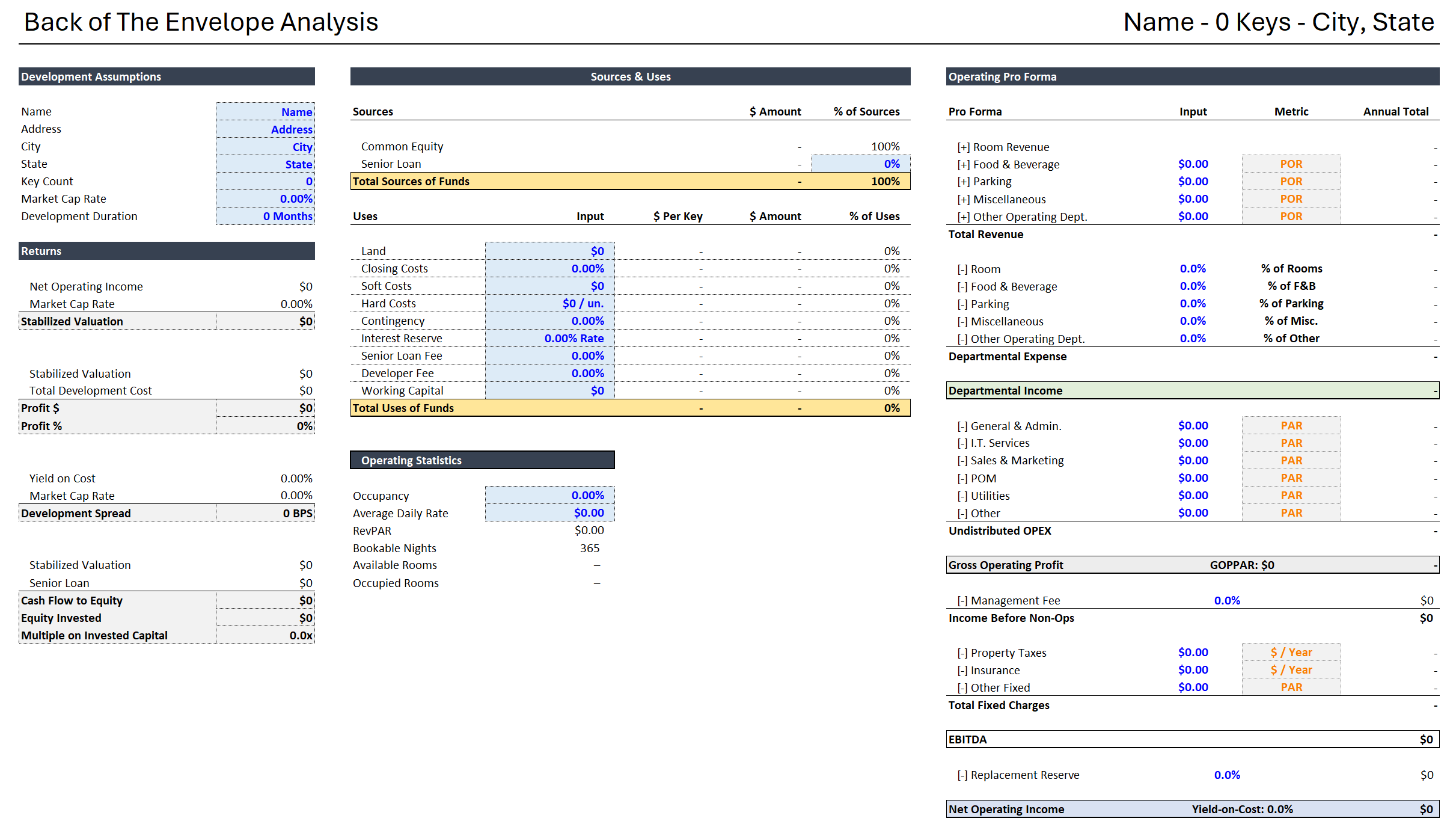Image resolution: width=1456 pixels, height=830 pixels.
Task: Click the '[+] Room Revenue' row label
Action: [1003, 147]
